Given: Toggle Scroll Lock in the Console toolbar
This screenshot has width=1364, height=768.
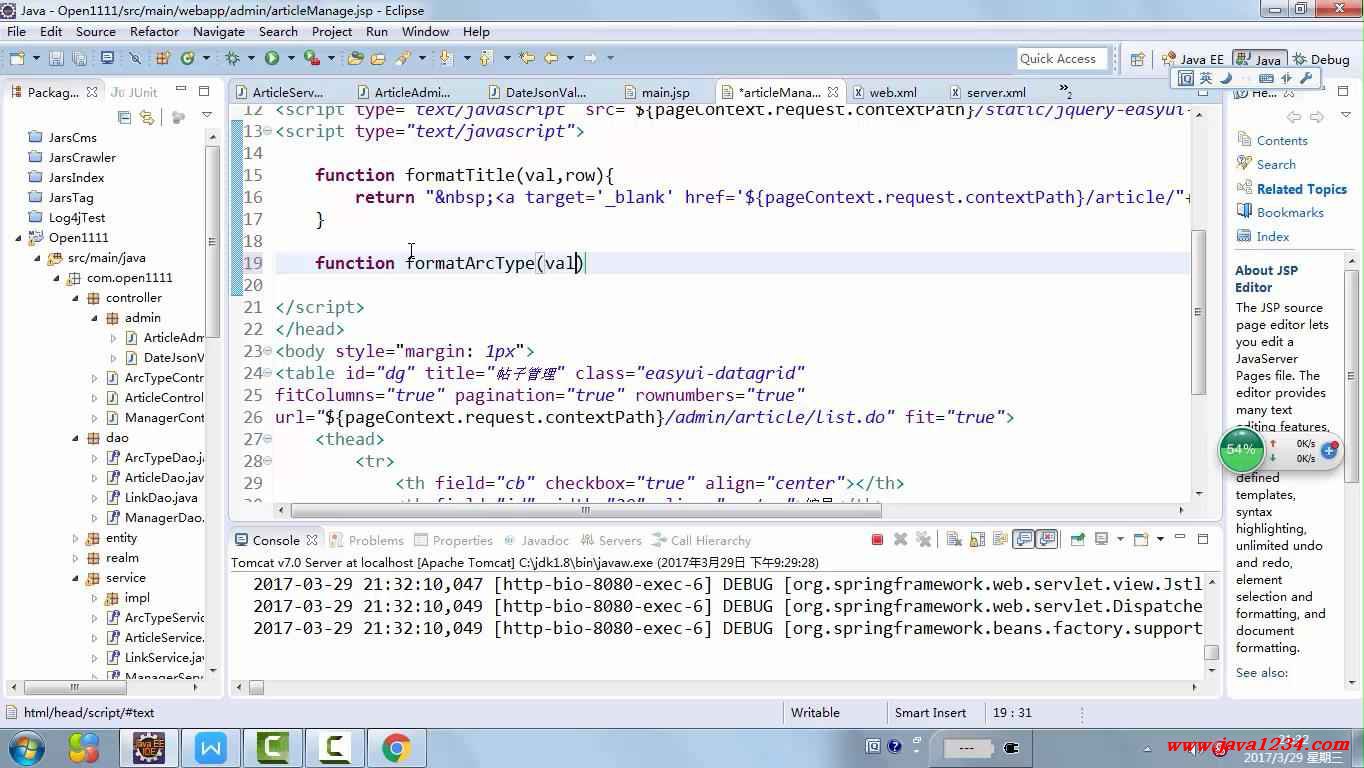Looking at the screenshot, I should 975,540.
